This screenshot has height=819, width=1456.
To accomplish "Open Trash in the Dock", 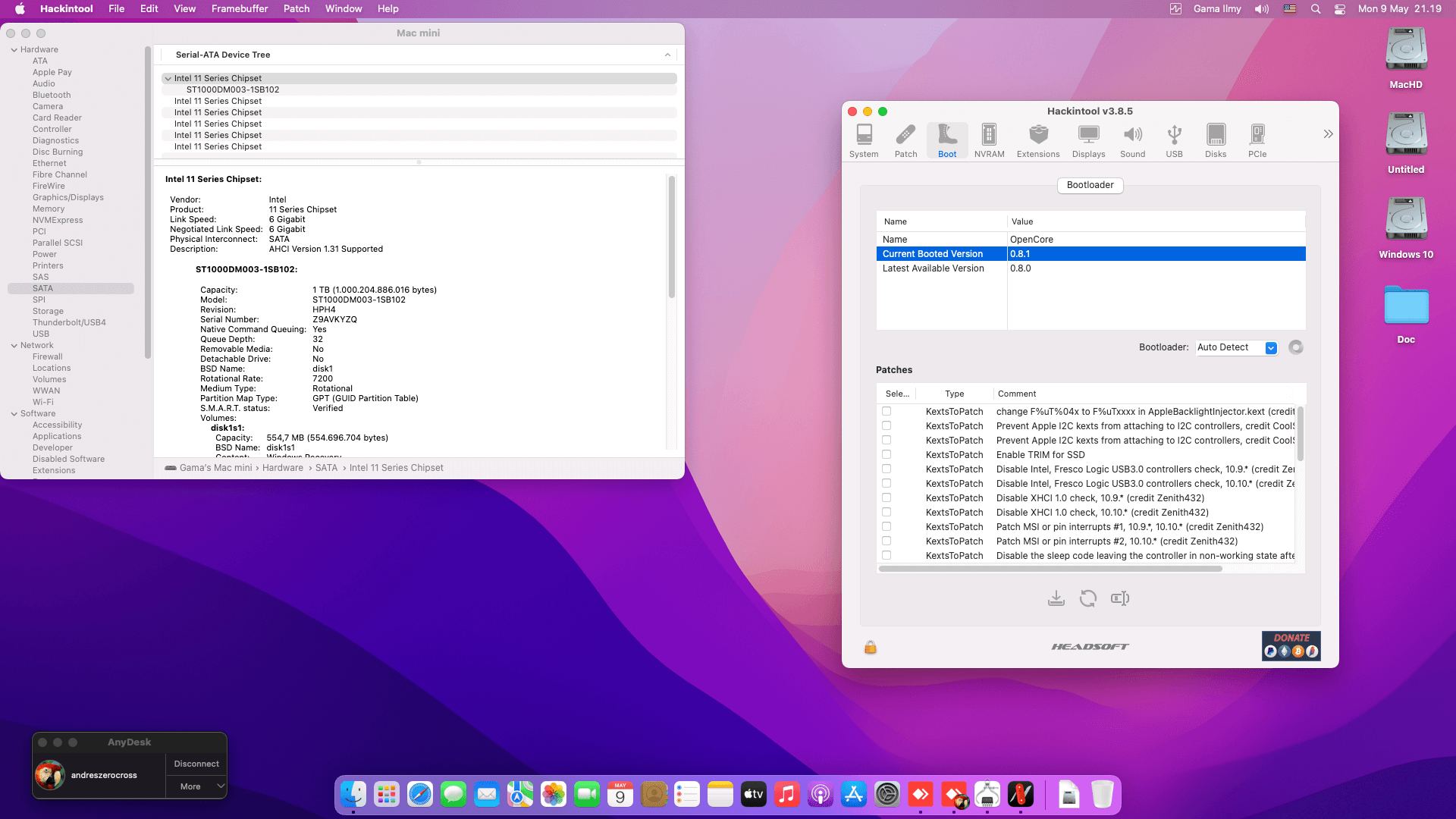I will (x=1103, y=794).
